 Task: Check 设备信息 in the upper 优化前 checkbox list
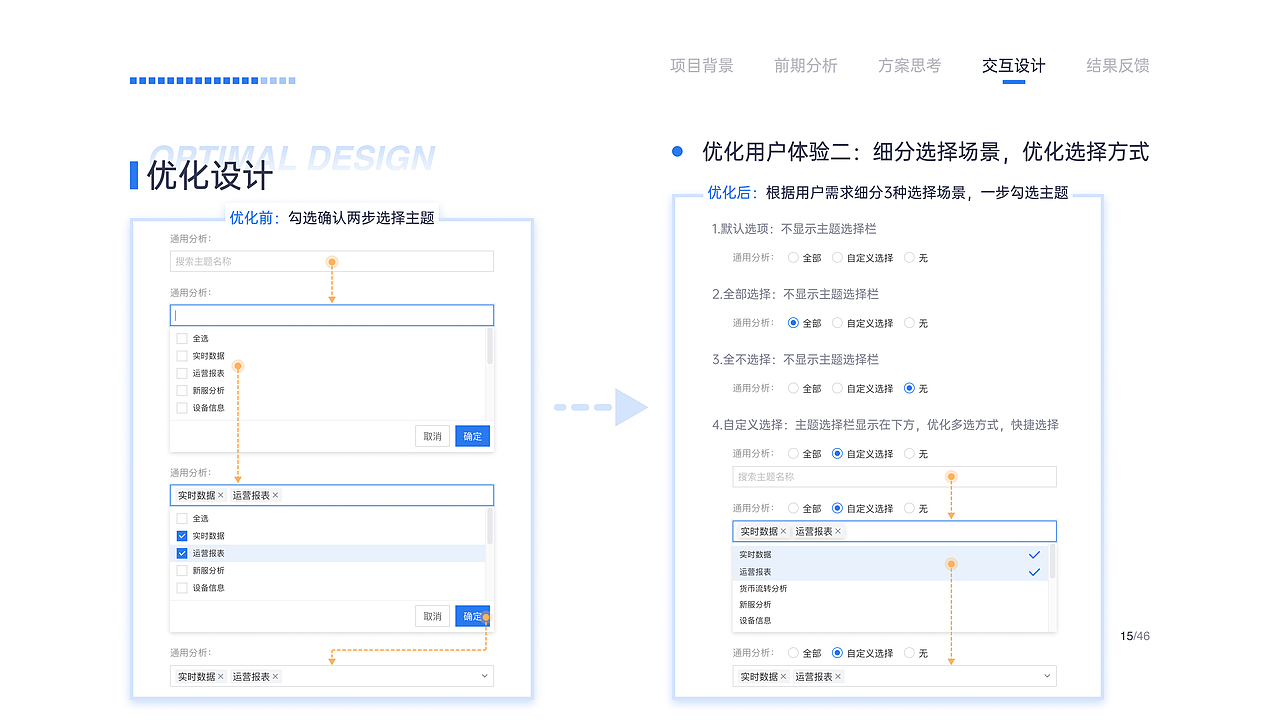182,408
